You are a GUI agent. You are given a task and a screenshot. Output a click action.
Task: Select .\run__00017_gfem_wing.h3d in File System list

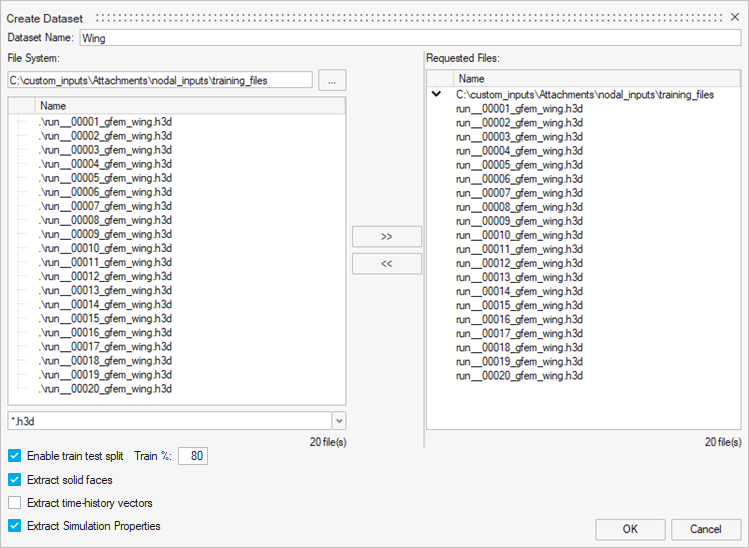click(105, 346)
